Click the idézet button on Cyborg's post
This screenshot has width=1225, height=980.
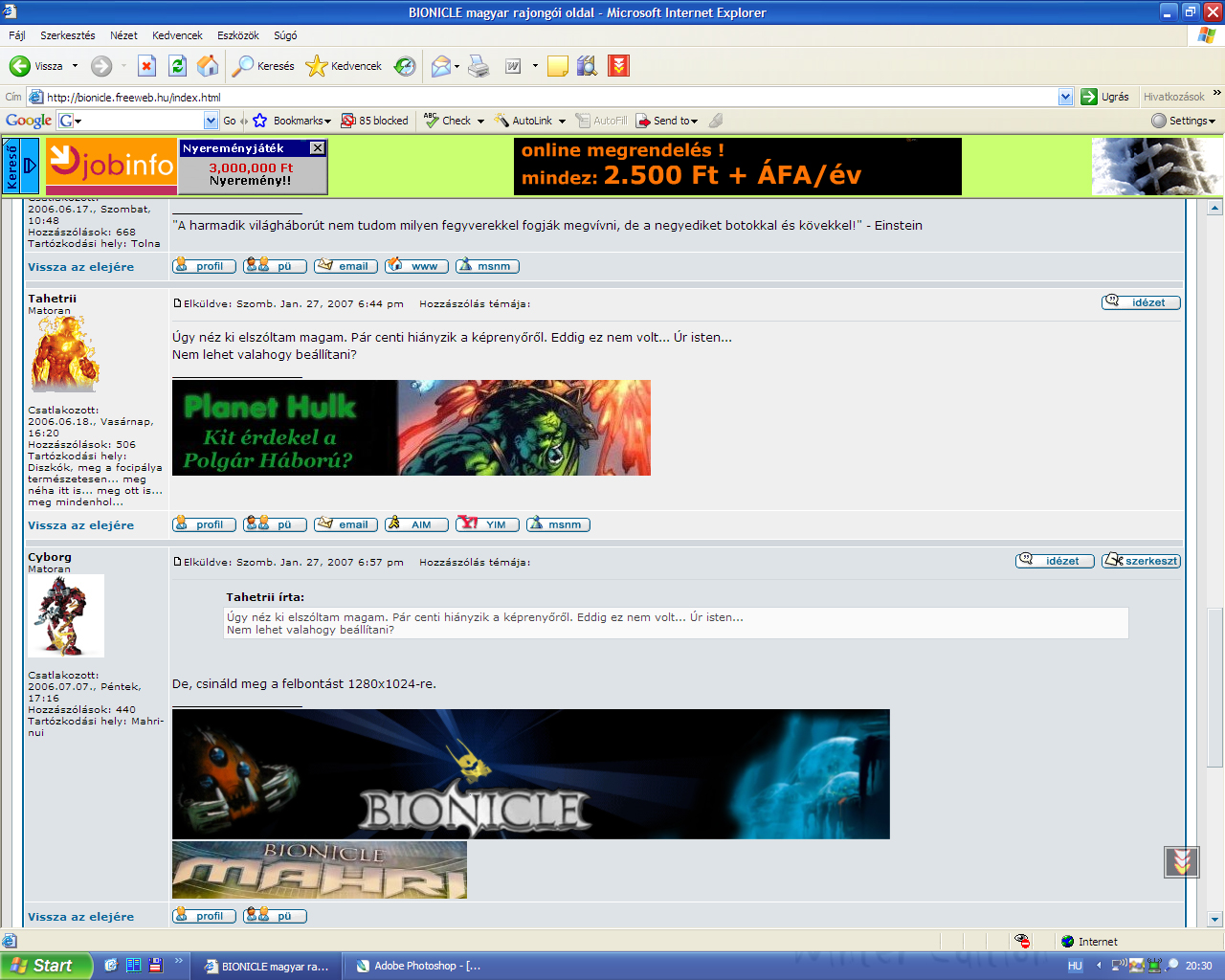click(1055, 561)
